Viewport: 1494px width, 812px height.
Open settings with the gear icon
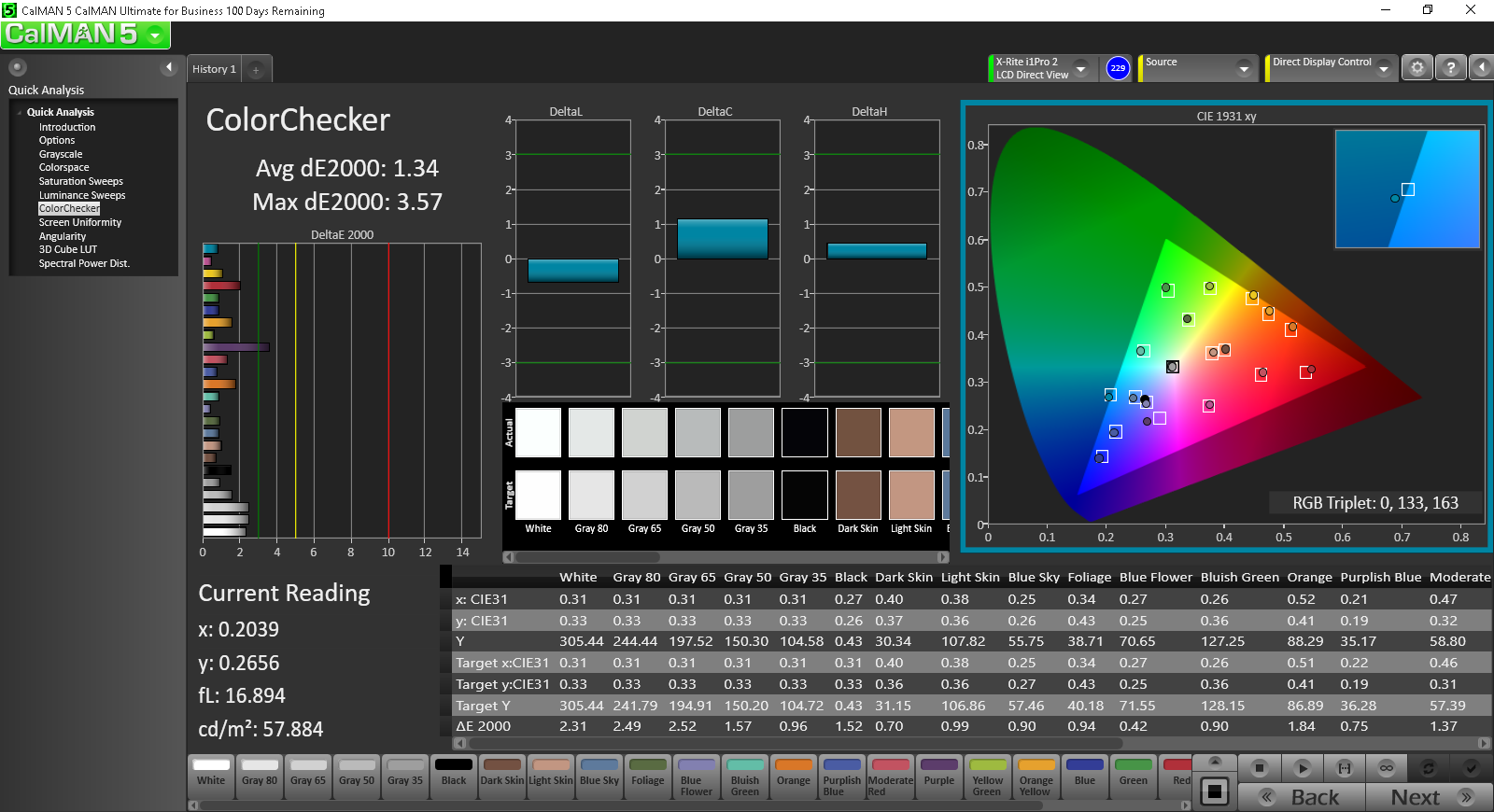pos(1417,68)
